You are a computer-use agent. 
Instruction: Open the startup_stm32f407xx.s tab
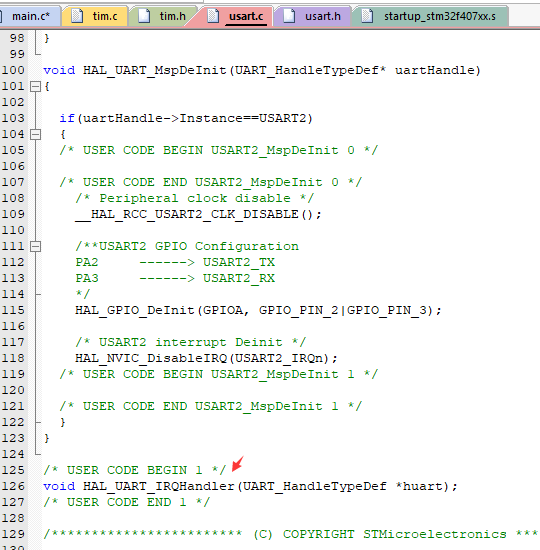coord(429,16)
